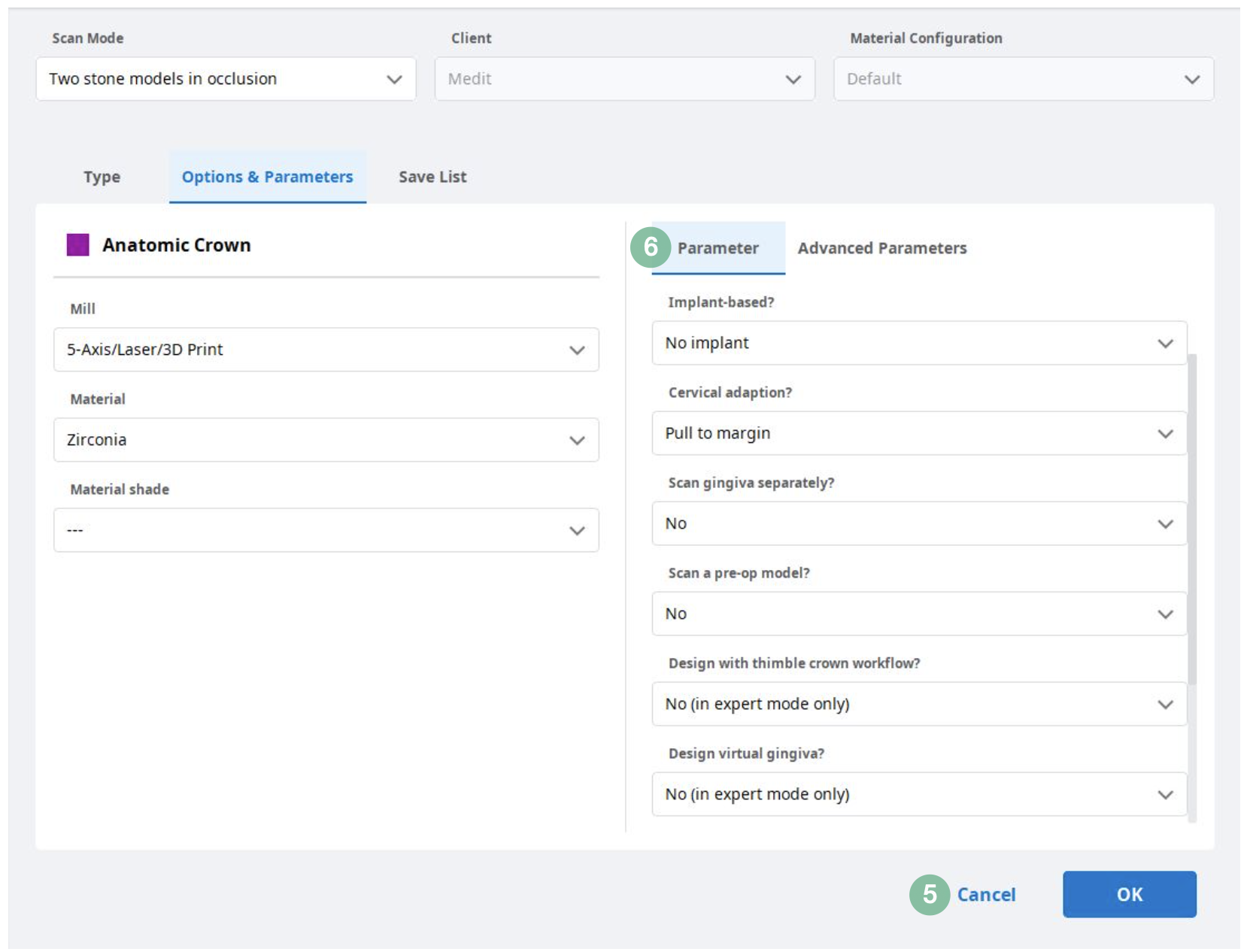Expand the Material Configuration dropdown

[x=1023, y=79]
